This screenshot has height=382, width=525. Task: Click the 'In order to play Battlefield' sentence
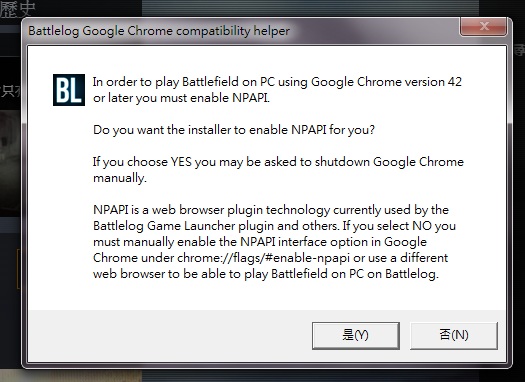277,90
